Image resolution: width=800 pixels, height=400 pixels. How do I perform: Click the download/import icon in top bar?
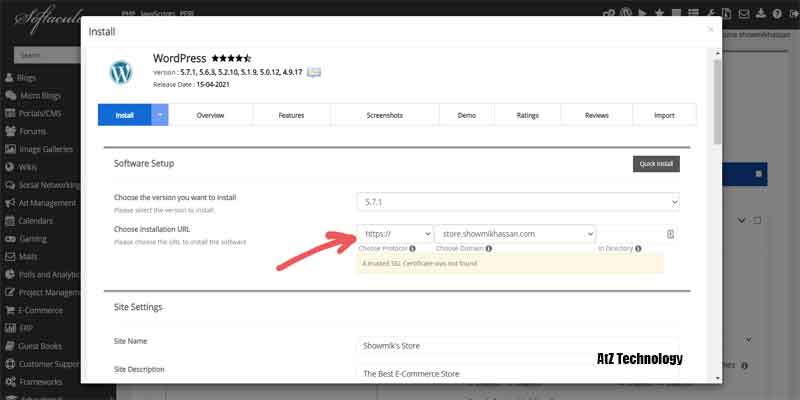point(761,14)
